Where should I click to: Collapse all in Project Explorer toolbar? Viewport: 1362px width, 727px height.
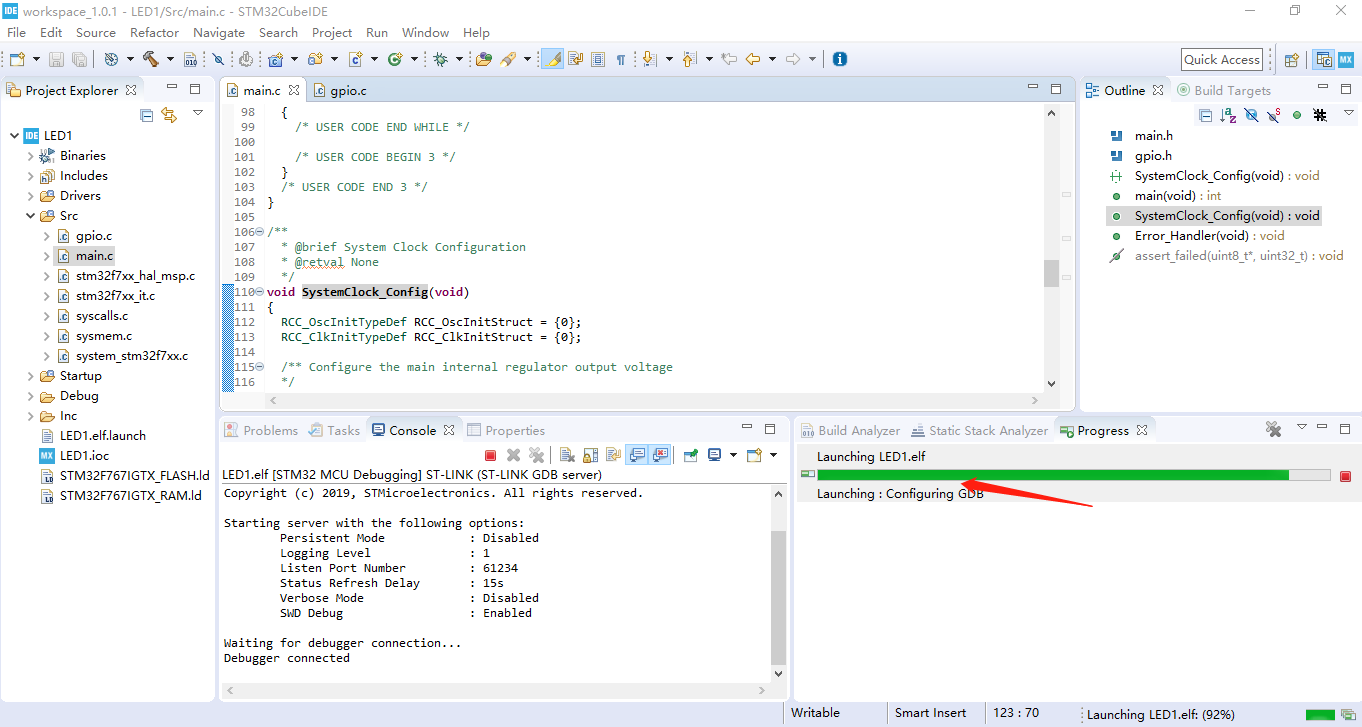[x=147, y=115]
